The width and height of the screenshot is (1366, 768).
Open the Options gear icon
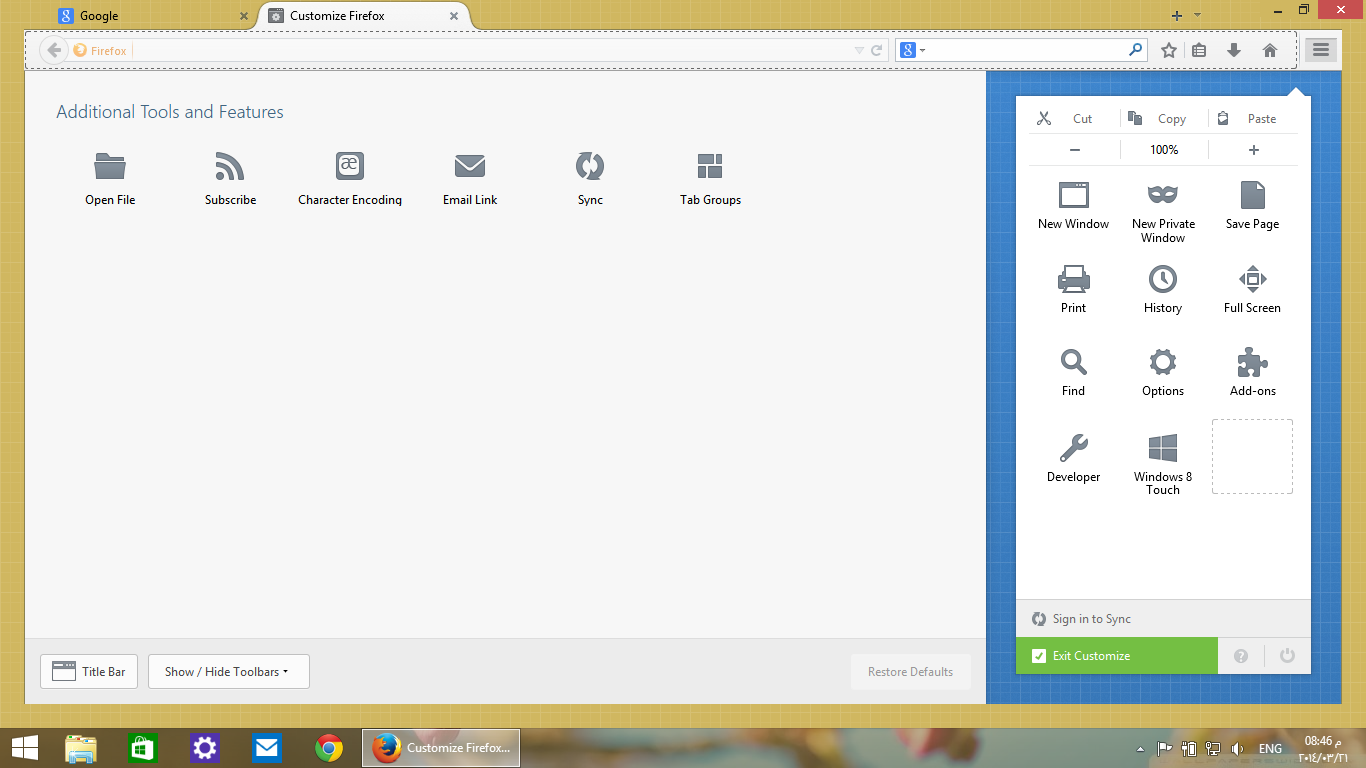click(x=1163, y=361)
